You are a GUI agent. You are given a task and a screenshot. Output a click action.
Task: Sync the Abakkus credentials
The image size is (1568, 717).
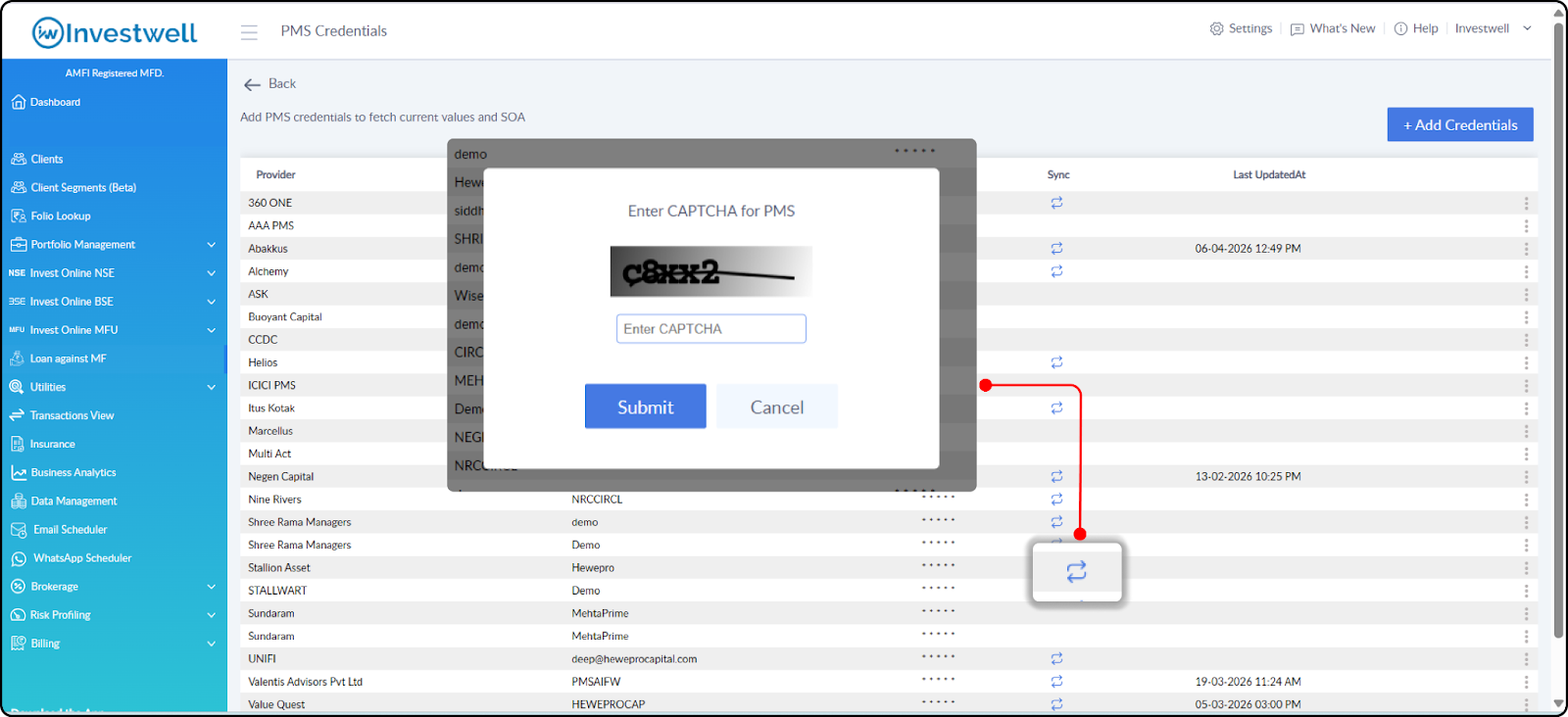[x=1056, y=249]
